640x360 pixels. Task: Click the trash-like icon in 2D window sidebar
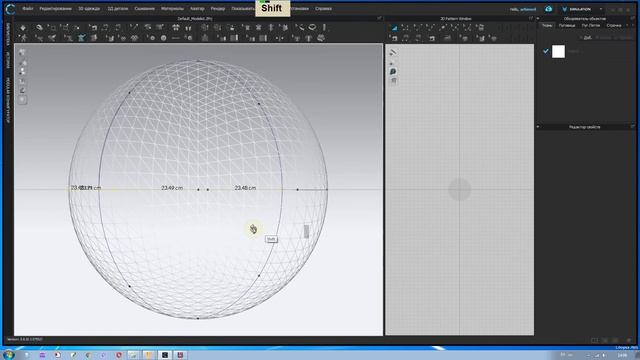(393, 81)
